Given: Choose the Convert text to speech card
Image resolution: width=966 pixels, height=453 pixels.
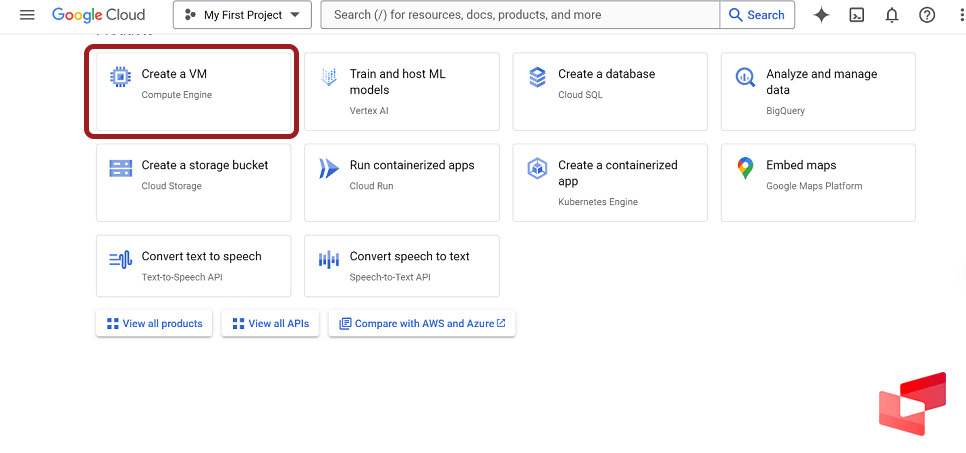Looking at the screenshot, I should (x=193, y=266).
